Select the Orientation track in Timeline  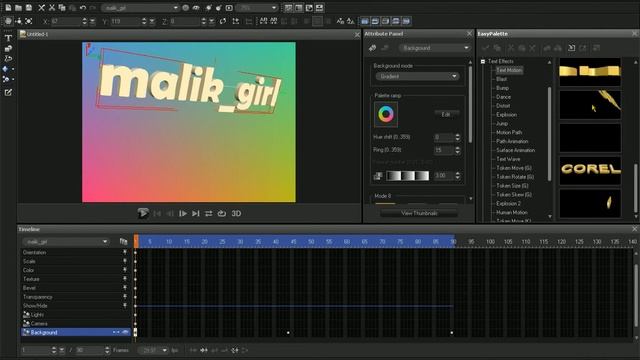pos(75,253)
